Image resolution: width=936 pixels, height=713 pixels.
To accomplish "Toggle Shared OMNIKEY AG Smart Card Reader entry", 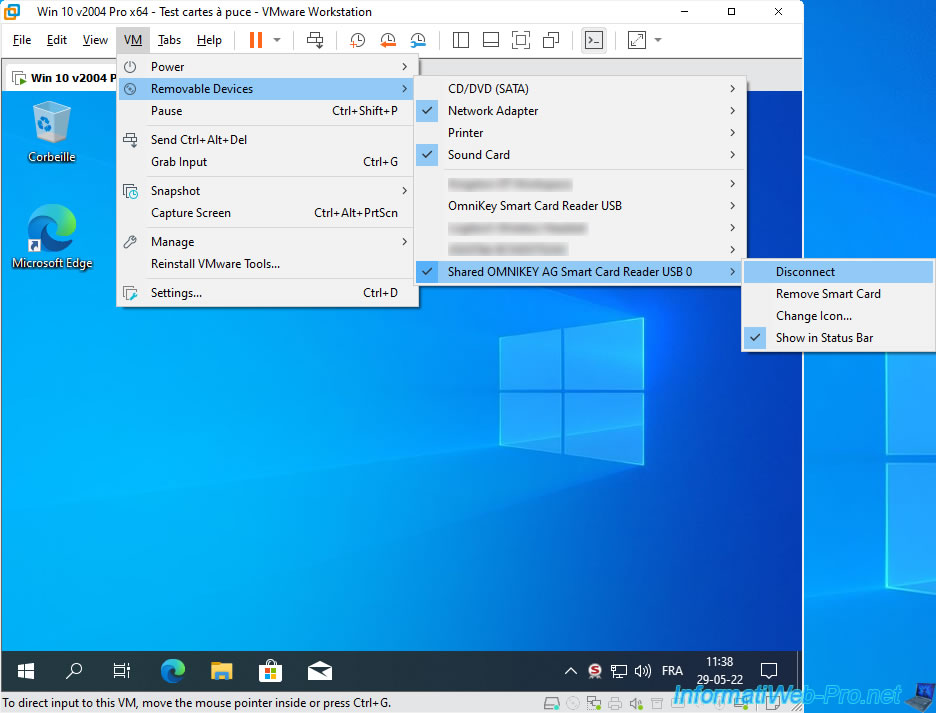I will (579, 272).
